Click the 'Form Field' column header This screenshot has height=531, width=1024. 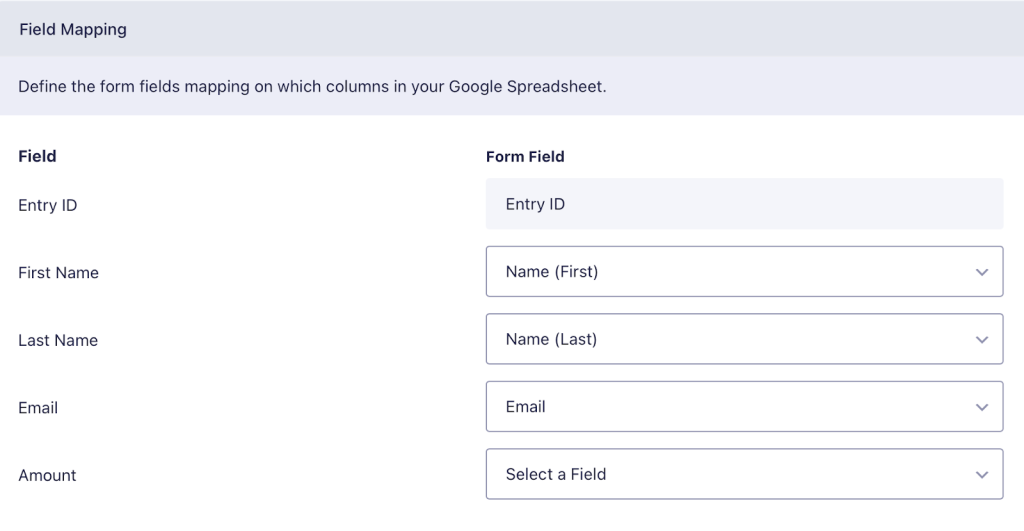(525, 157)
